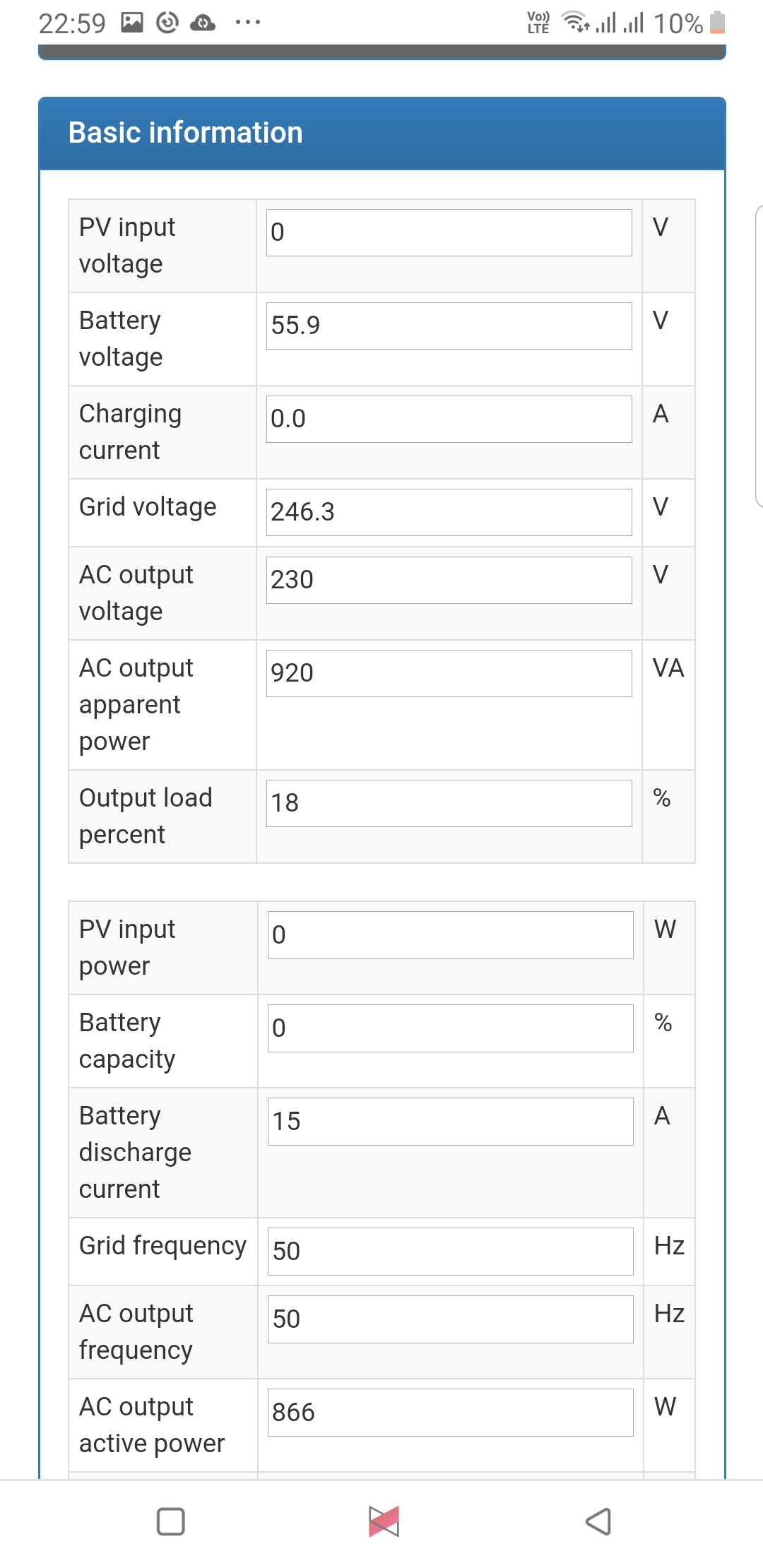Click the Grid voltage field showing 246.3
The height and width of the screenshot is (1568, 763).
(449, 512)
